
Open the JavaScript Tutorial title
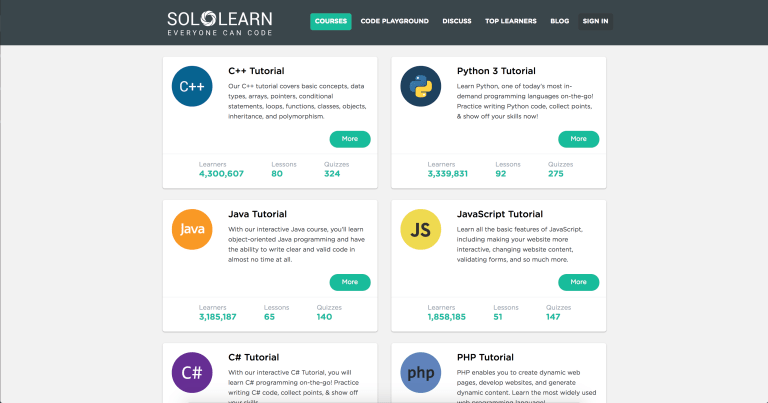pos(500,214)
